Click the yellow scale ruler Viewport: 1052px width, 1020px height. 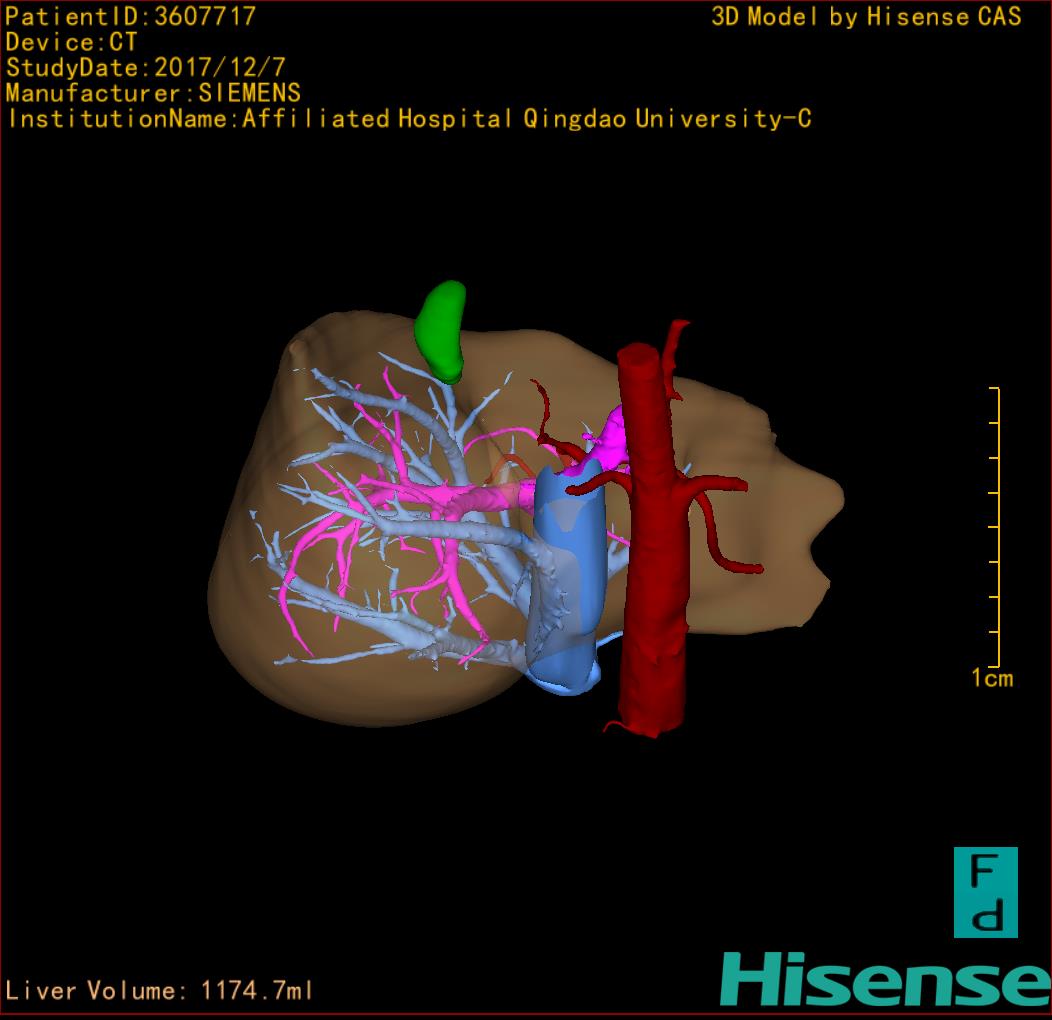coord(995,527)
